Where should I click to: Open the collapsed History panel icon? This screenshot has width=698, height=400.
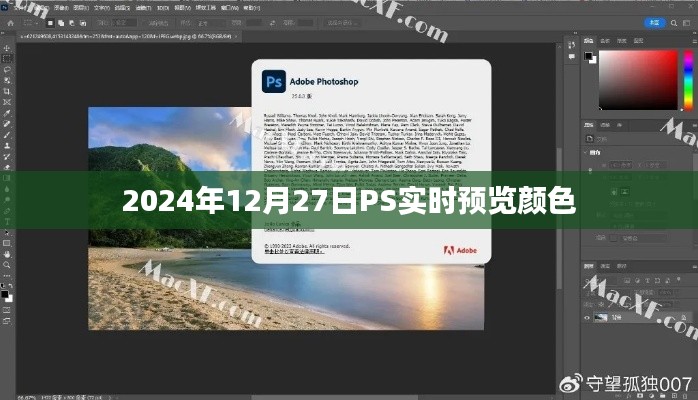[572, 45]
